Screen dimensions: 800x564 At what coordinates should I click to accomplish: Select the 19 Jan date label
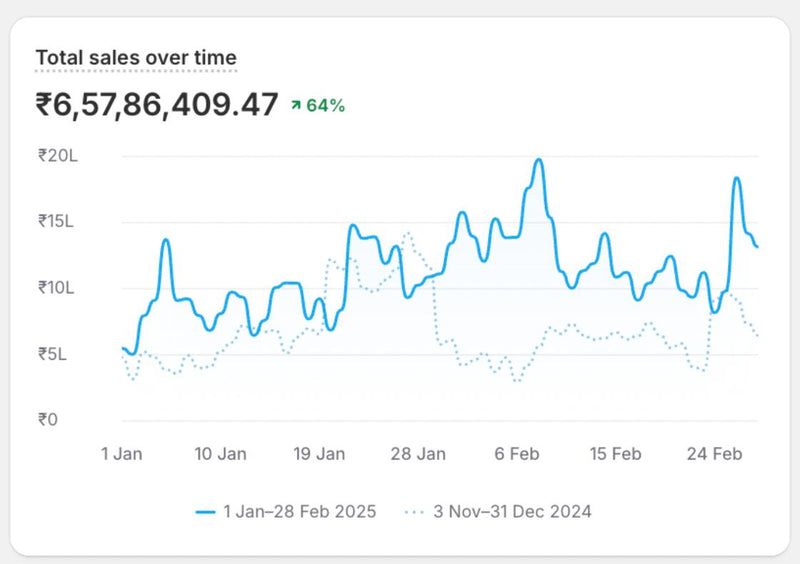(319, 454)
